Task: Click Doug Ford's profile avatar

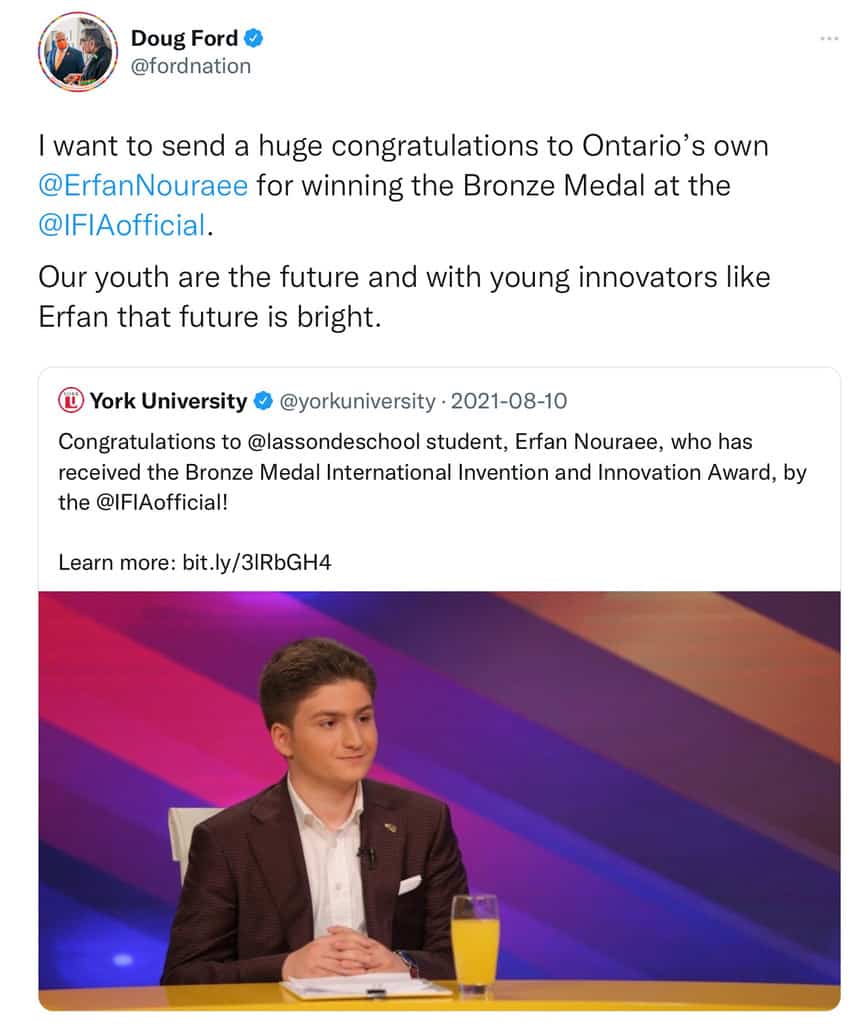Action: 78,52
